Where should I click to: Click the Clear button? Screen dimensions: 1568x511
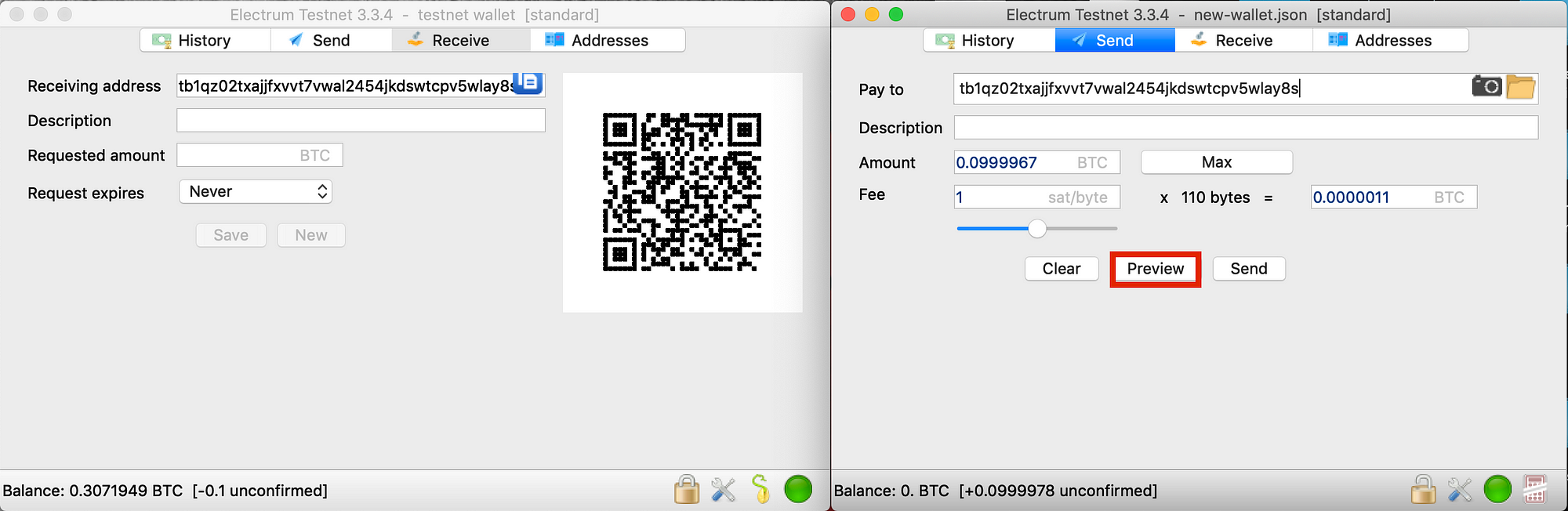[x=1062, y=269]
